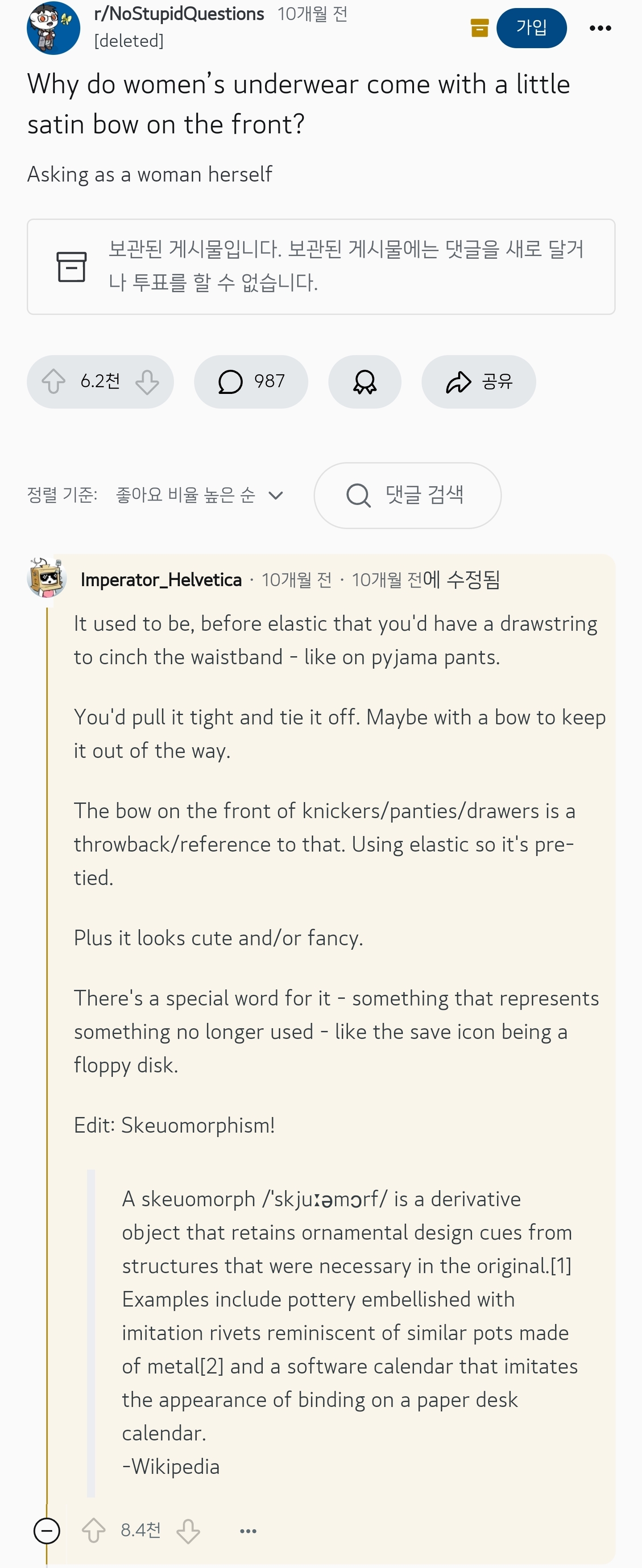
Task: Join subreddit with 가입 button
Action: pos(531,28)
